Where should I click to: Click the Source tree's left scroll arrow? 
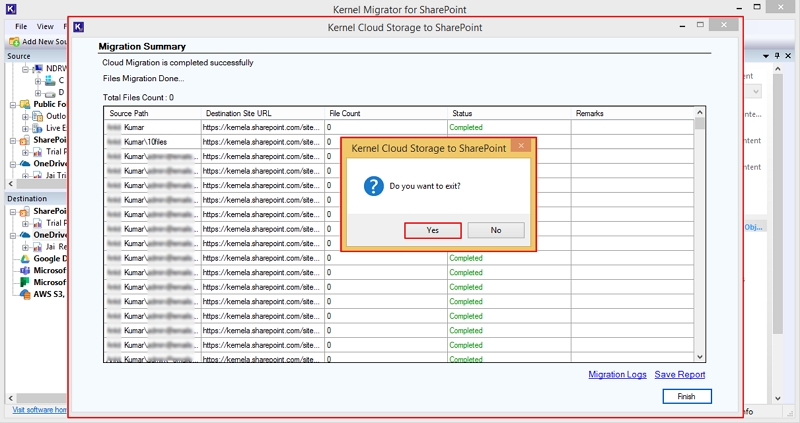[11, 183]
